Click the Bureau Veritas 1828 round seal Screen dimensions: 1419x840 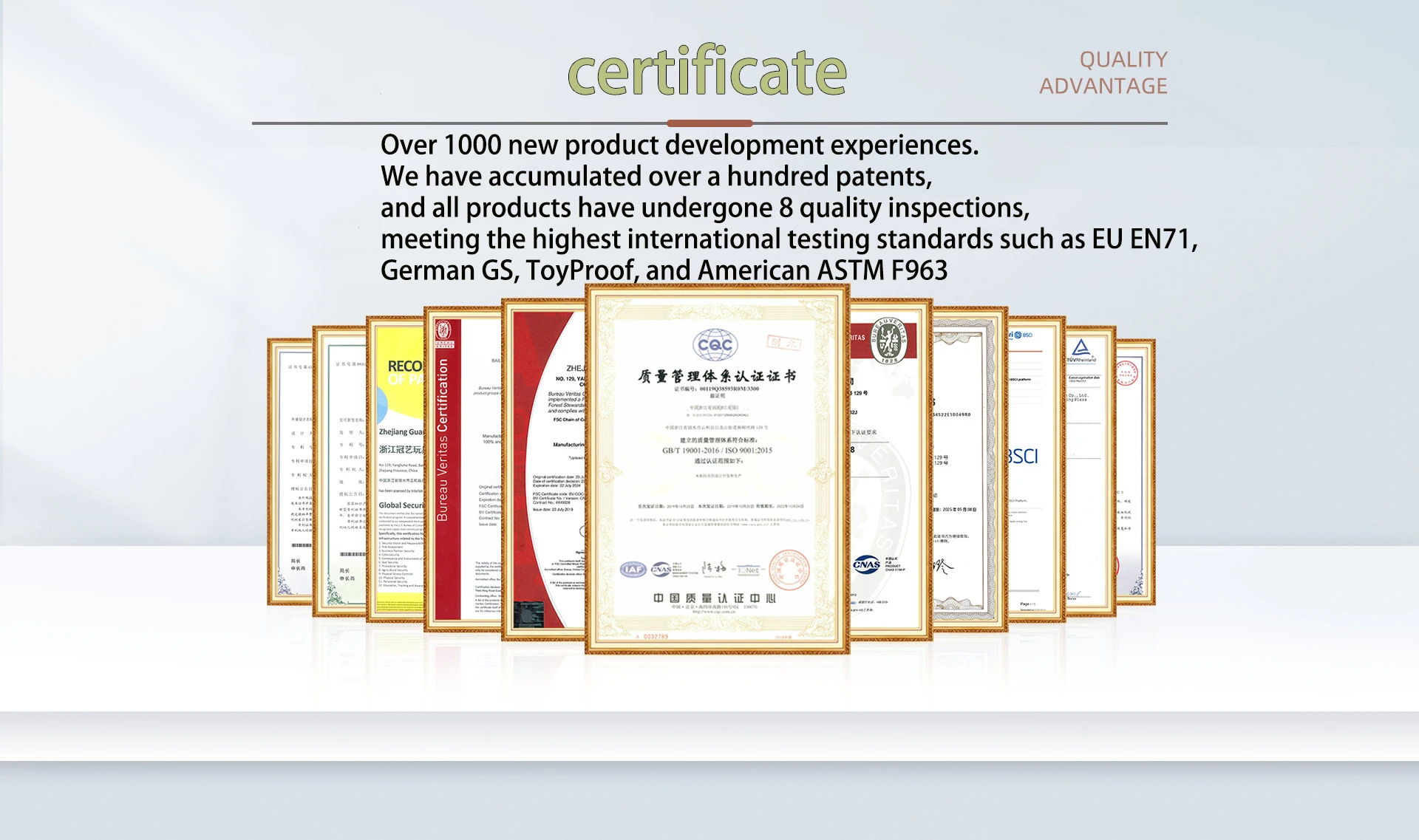[889, 341]
